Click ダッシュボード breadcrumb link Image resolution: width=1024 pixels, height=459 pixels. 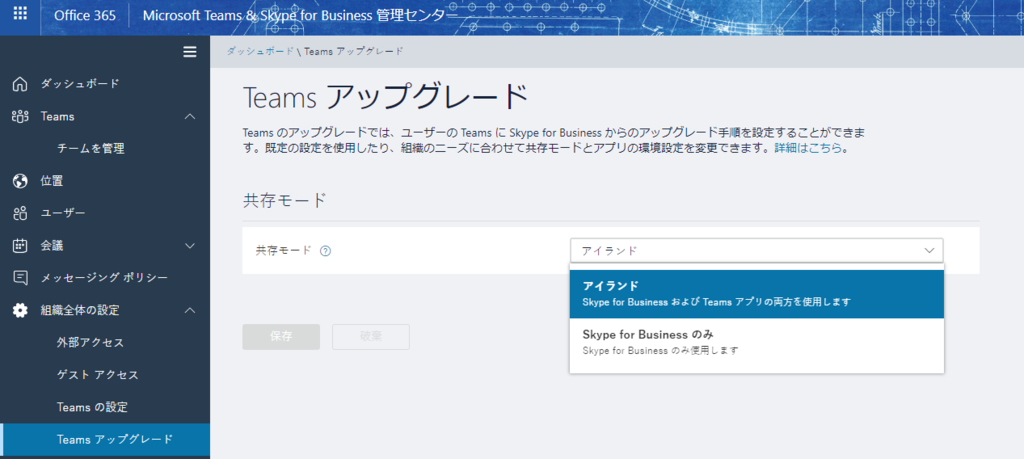(x=260, y=51)
